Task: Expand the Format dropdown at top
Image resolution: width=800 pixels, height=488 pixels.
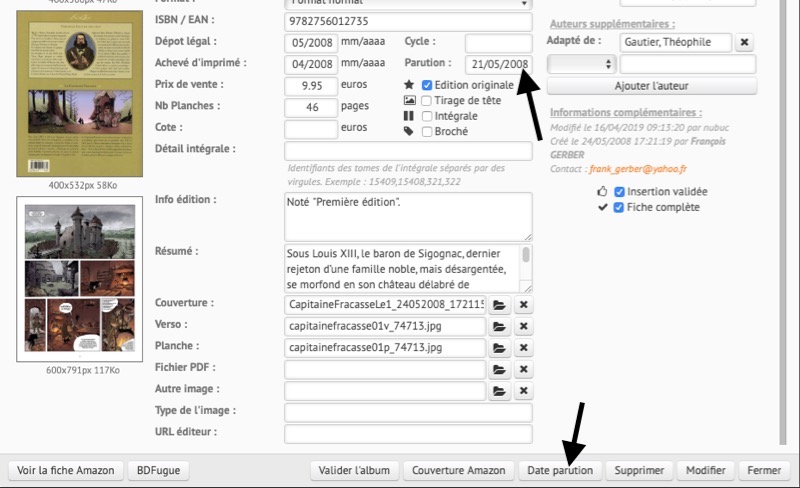Action: pyautogui.click(x=407, y=3)
